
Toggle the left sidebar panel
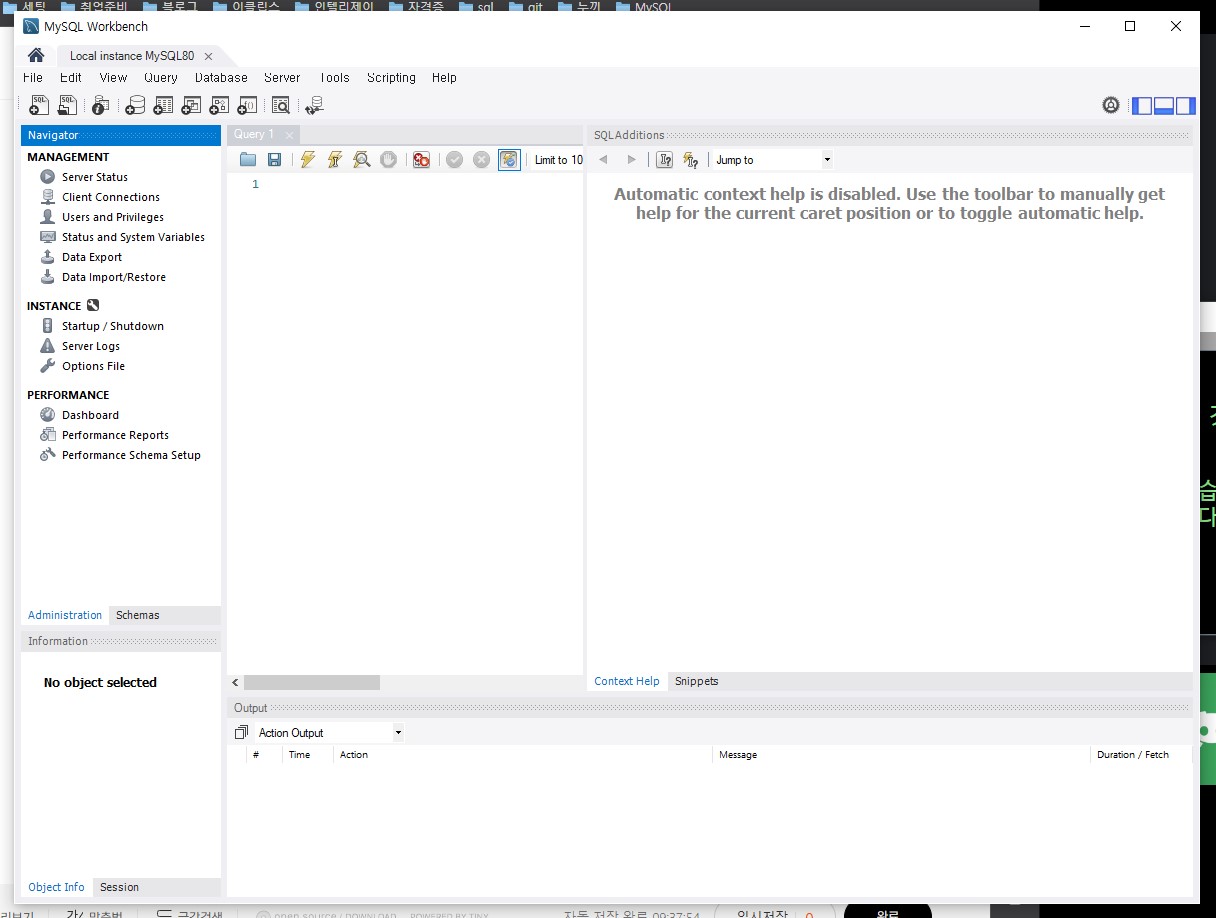coord(1142,106)
